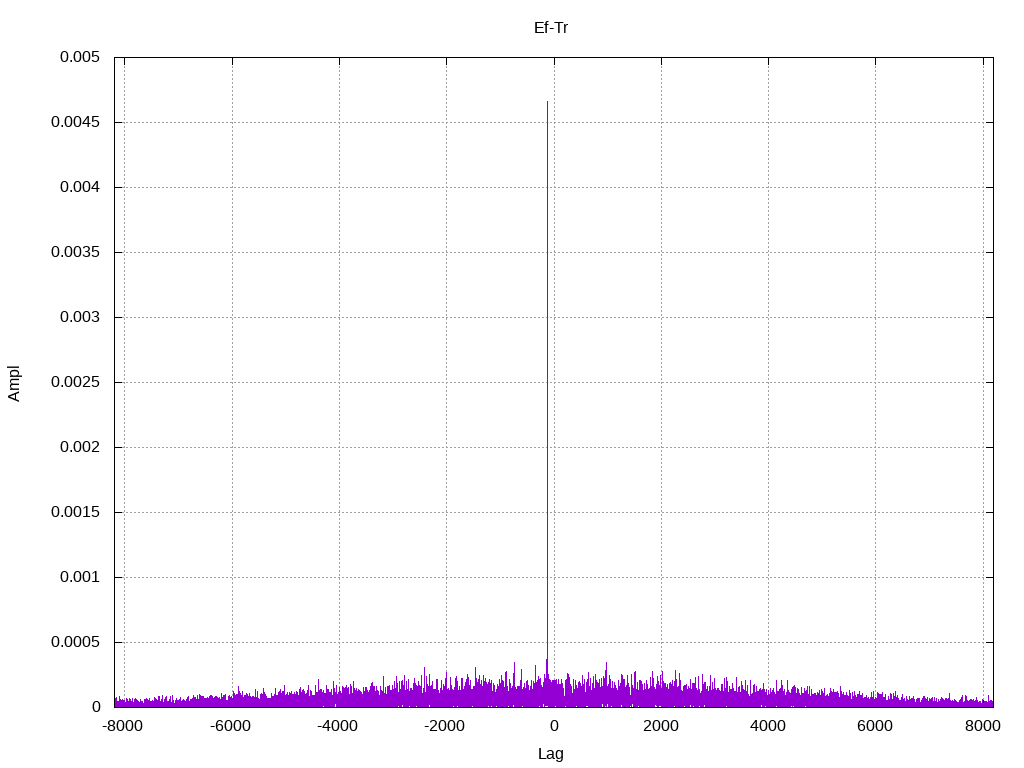This screenshot has width=1024, height=768.
Task: Click the "Ampl" y-axis label
Action: 14,383
